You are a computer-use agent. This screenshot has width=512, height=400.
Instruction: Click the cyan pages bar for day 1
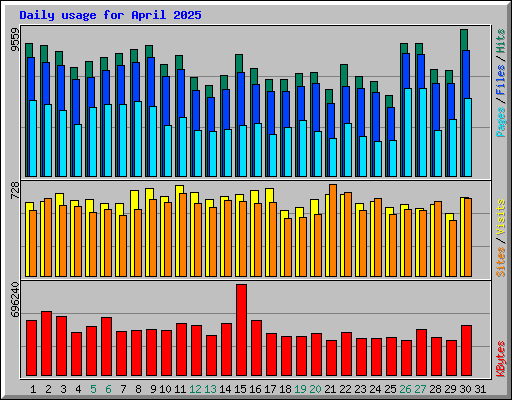(33, 138)
